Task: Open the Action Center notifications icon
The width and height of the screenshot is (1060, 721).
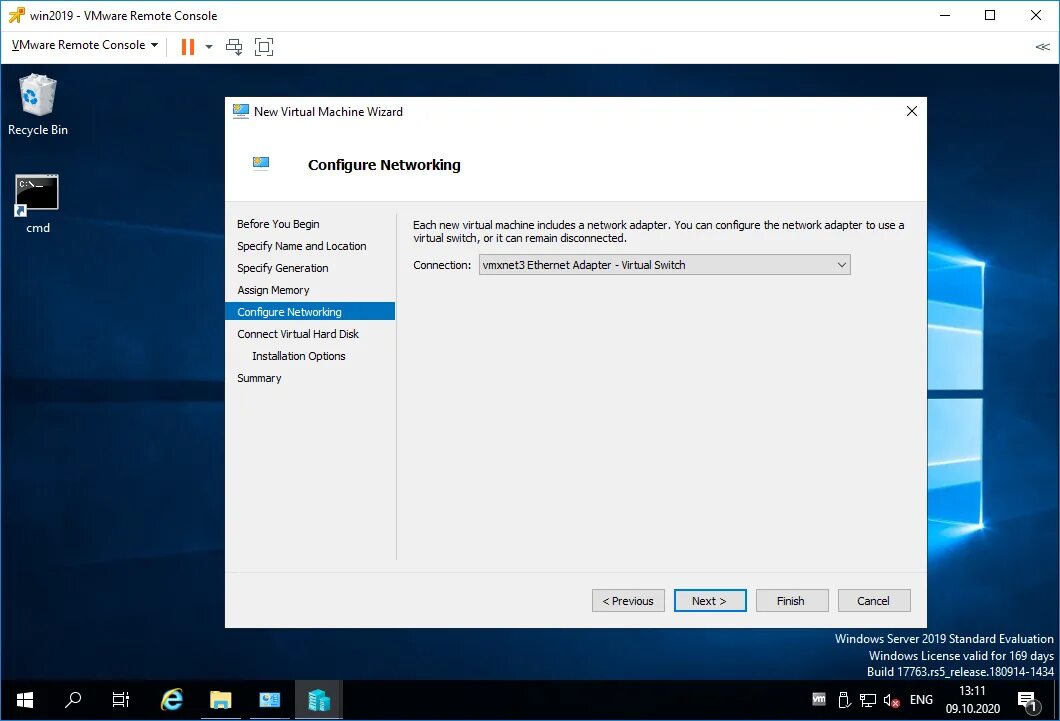Action: [x=1028, y=701]
